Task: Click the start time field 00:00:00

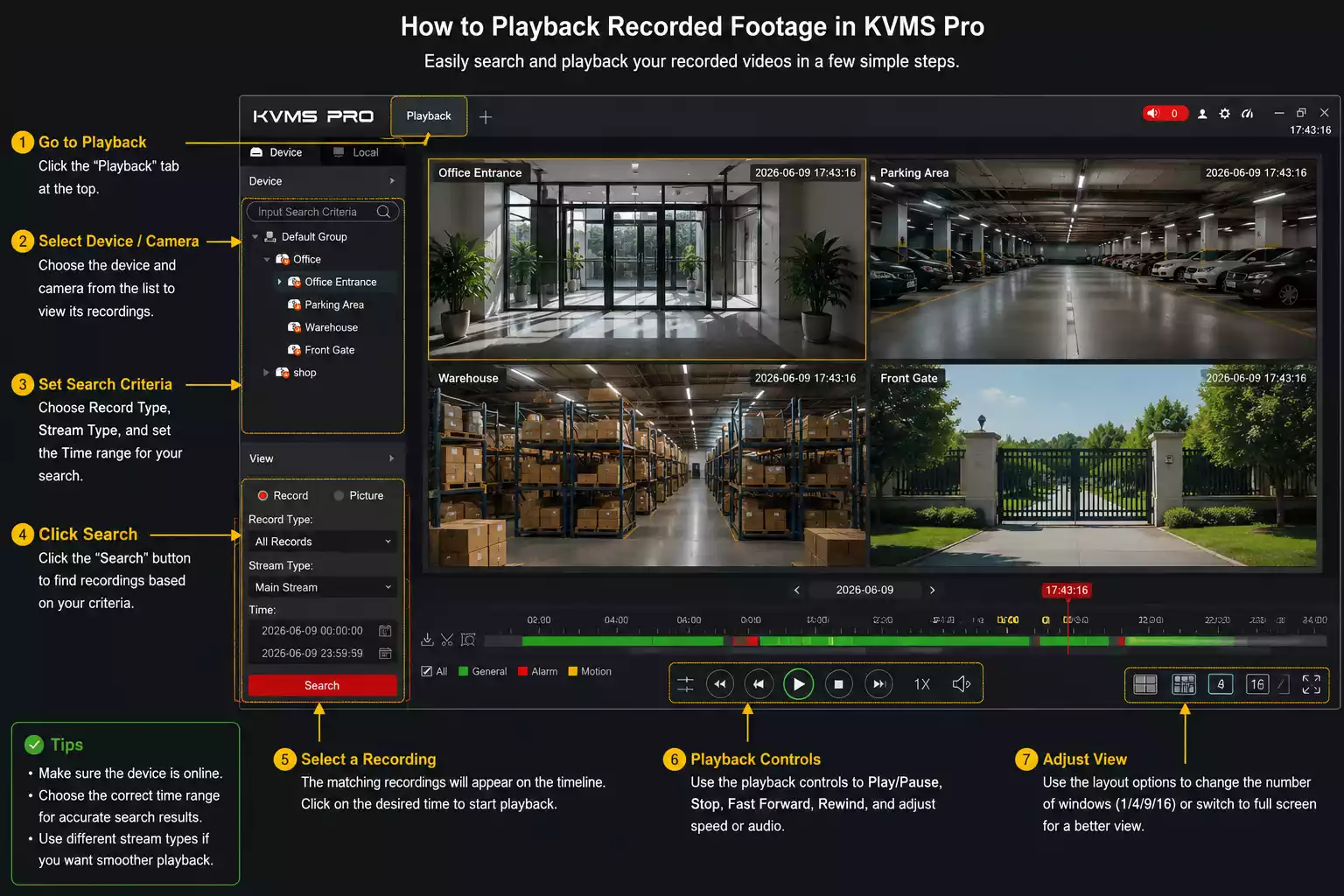Action: pyautogui.click(x=312, y=631)
